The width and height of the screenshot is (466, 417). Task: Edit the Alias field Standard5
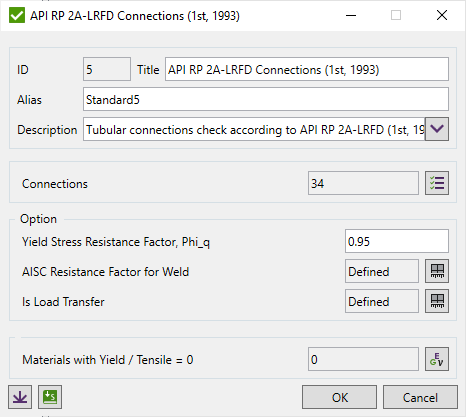pyautogui.click(x=266, y=99)
